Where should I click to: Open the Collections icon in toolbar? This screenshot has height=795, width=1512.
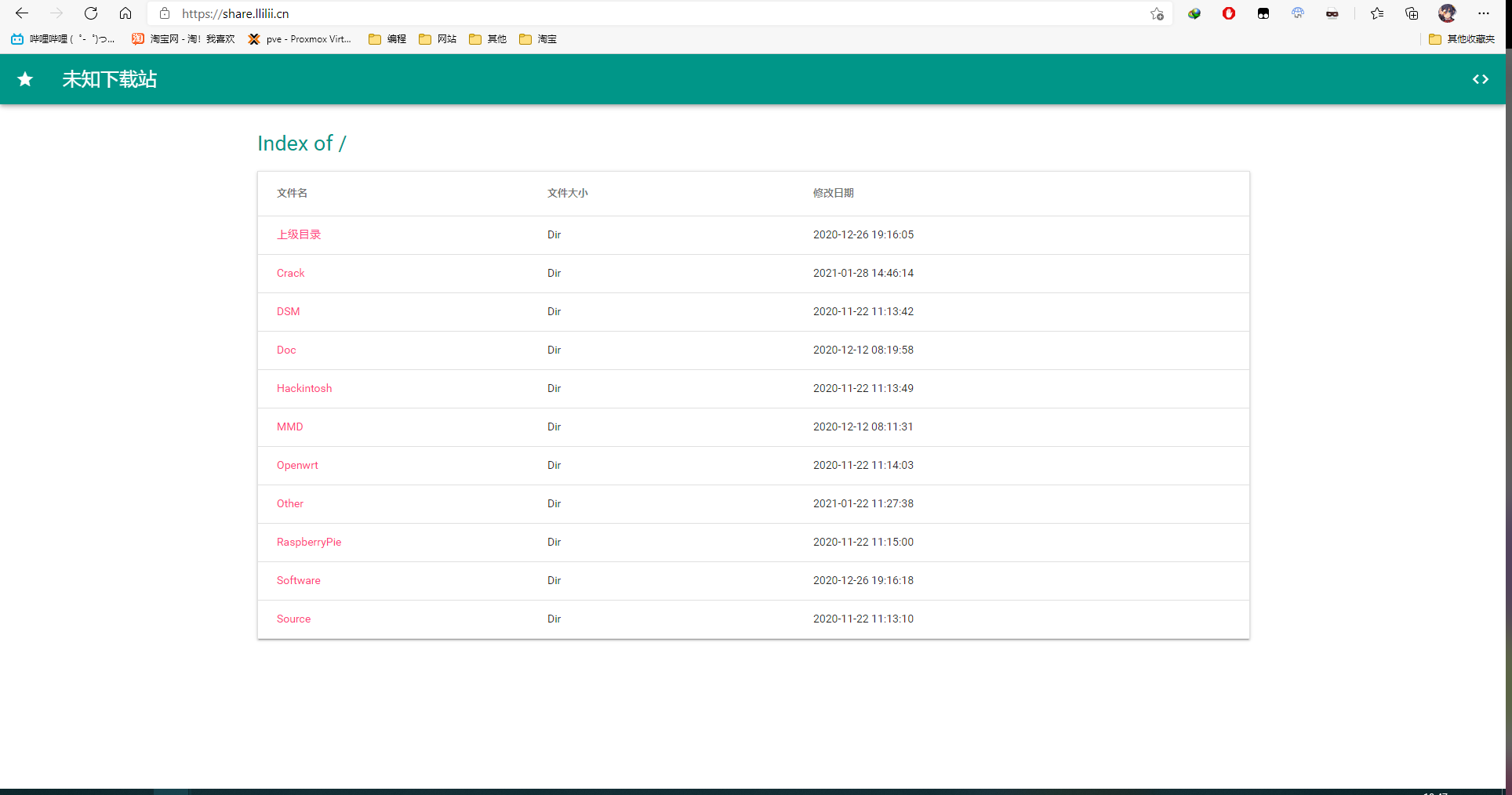(1412, 13)
